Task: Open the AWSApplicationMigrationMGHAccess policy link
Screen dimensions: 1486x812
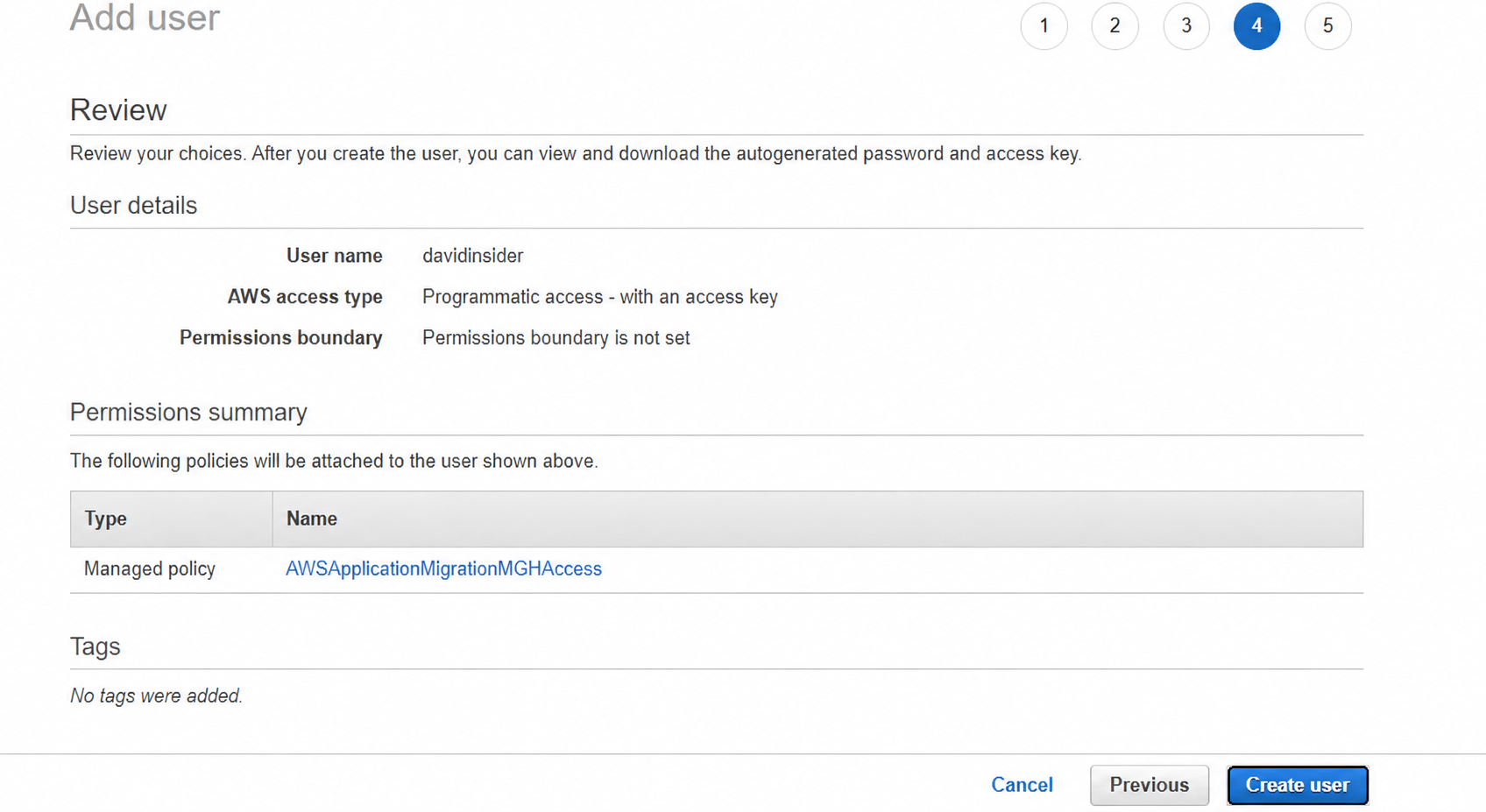Action: (443, 568)
